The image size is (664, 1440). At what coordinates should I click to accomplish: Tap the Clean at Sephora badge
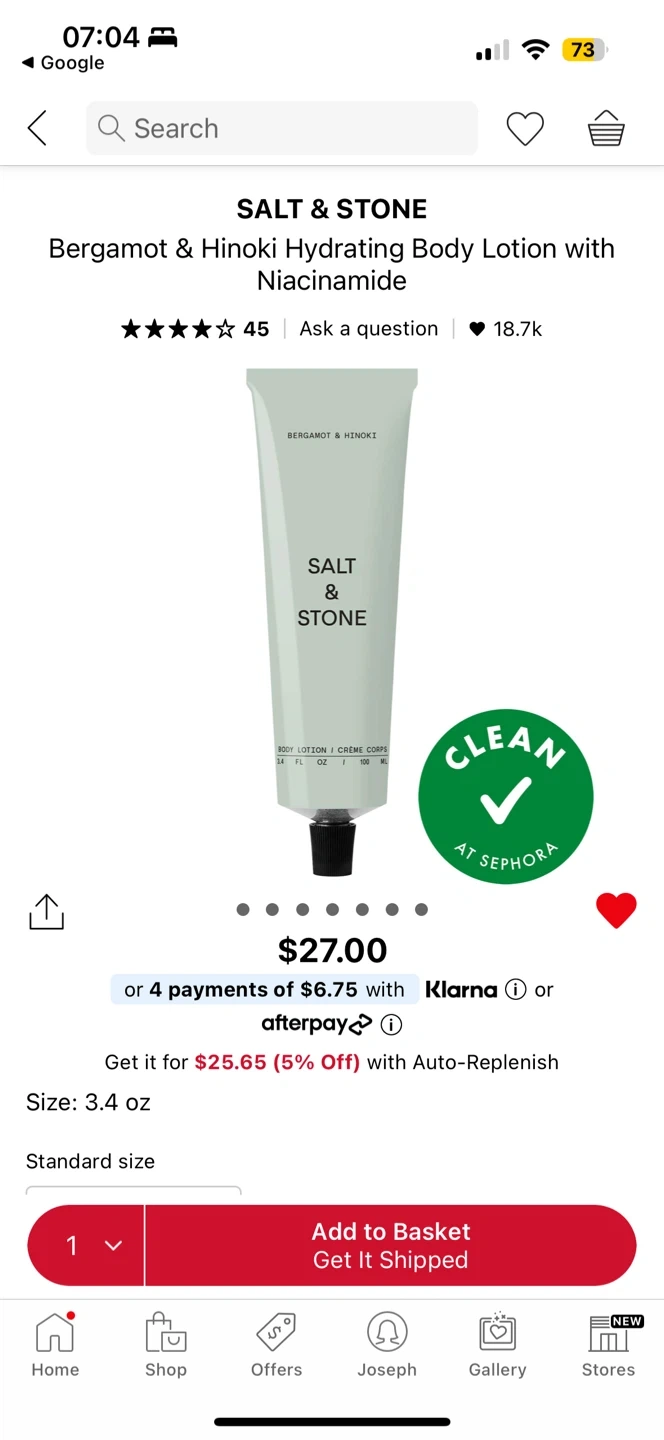coord(505,797)
